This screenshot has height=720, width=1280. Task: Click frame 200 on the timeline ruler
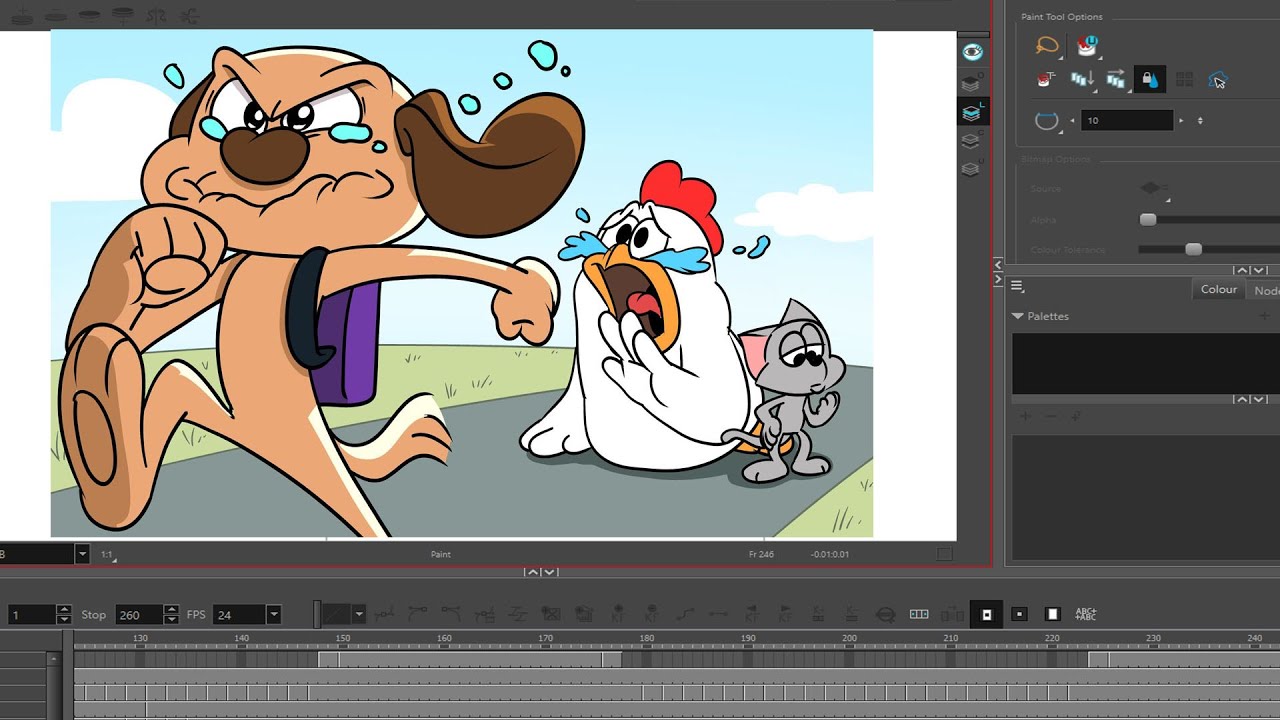pyautogui.click(x=849, y=638)
